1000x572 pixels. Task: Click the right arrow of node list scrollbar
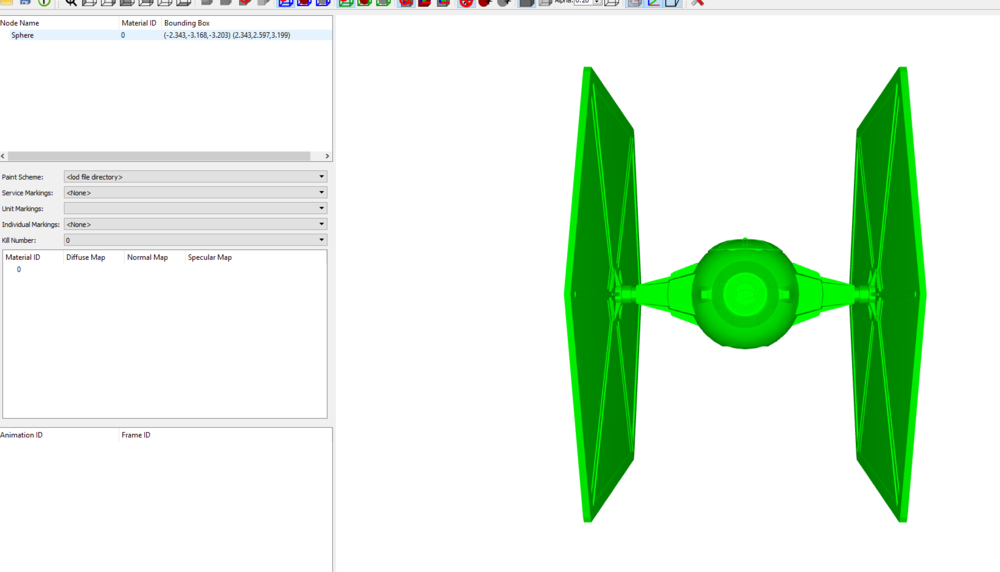pos(327,156)
